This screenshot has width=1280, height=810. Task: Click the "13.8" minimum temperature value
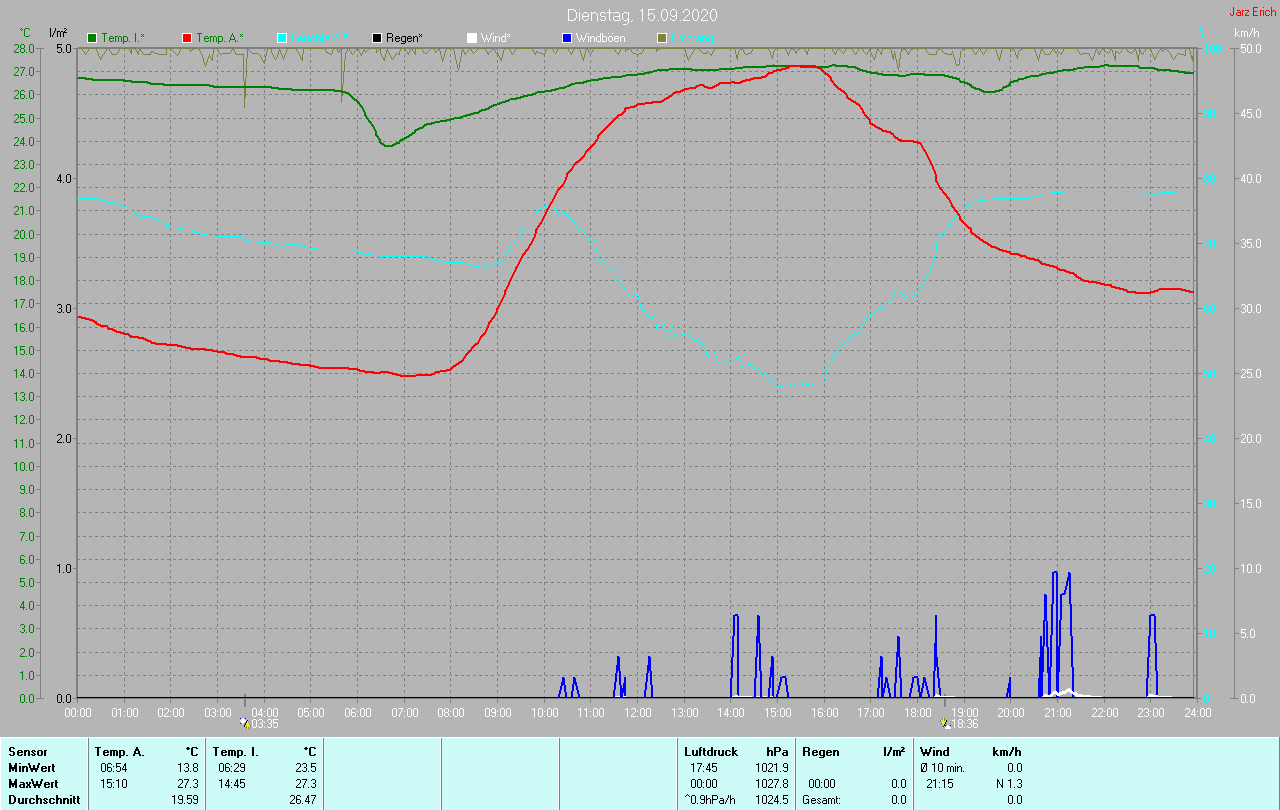(x=187, y=768)
